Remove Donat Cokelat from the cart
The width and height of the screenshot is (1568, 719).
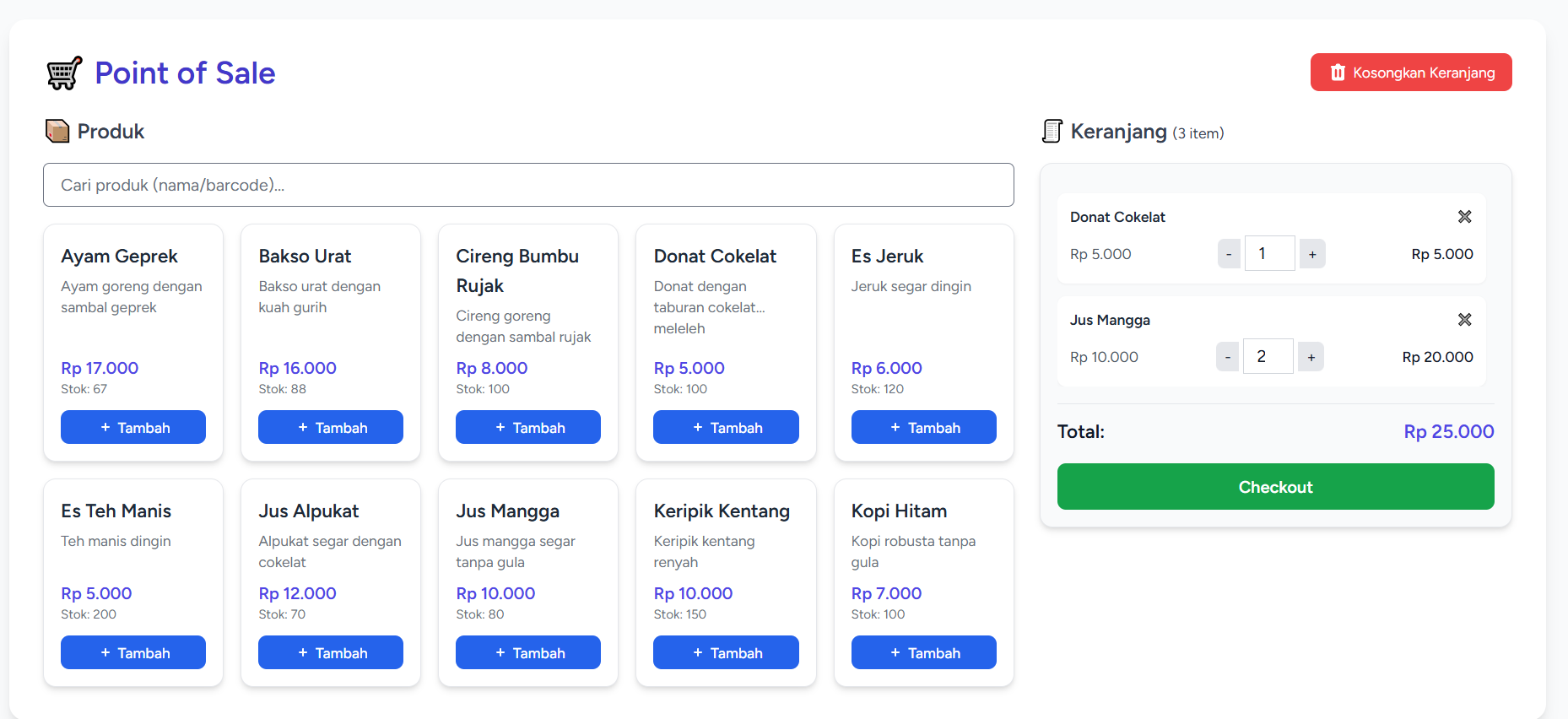click(1464, 217)
